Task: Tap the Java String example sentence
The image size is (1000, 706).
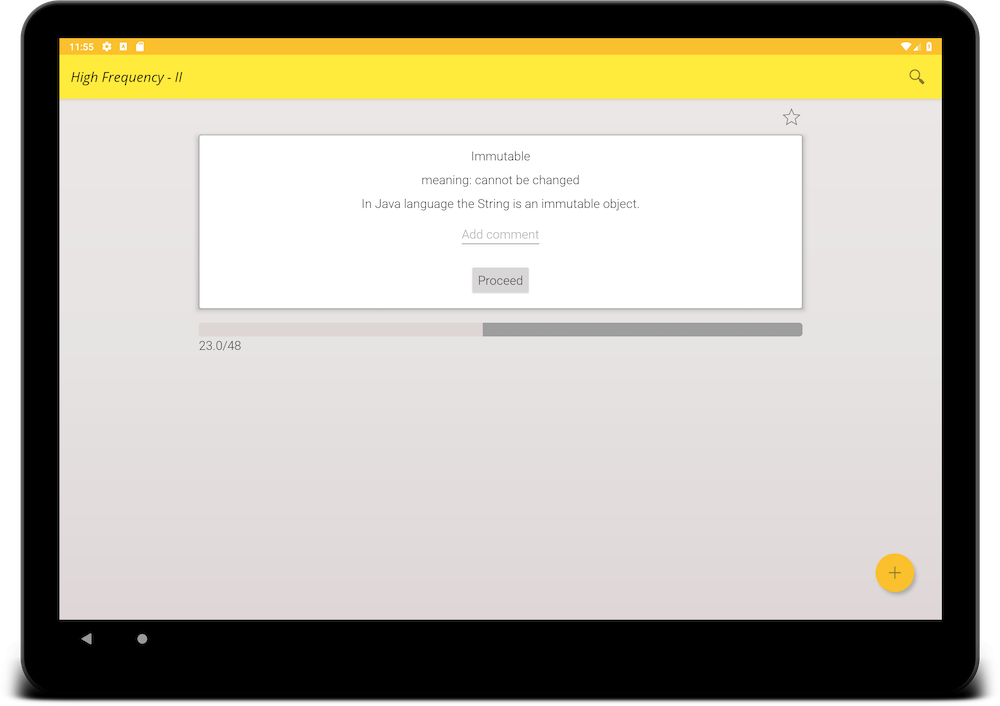Action: (500, 204)
